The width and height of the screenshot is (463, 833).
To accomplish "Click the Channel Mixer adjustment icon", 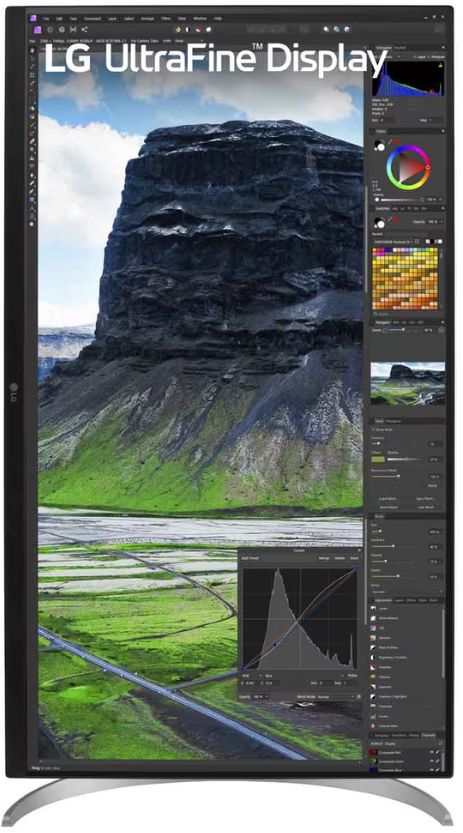I will click(x=374, y=726).
